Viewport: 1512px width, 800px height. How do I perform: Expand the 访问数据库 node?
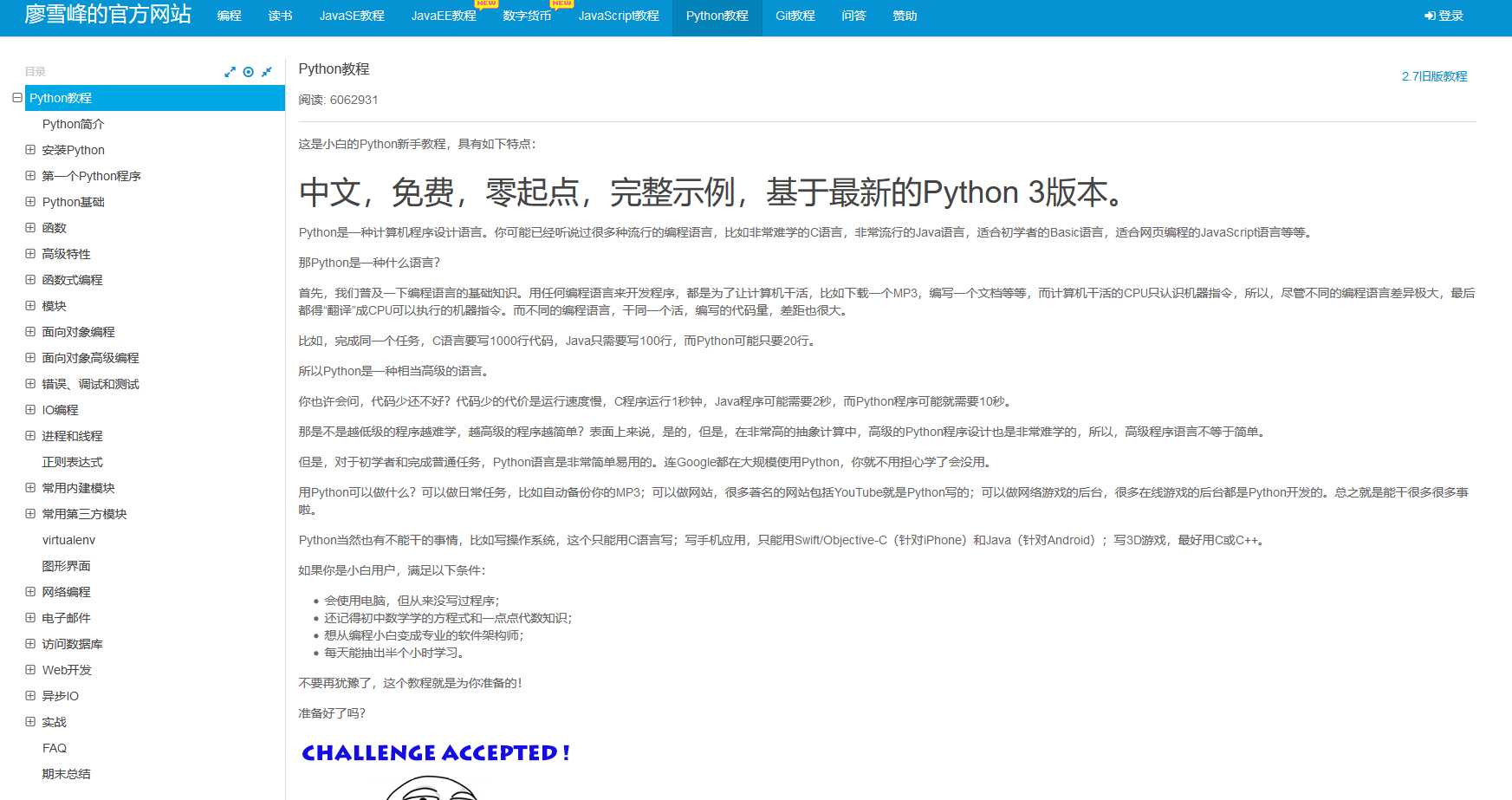coord(30,644)
